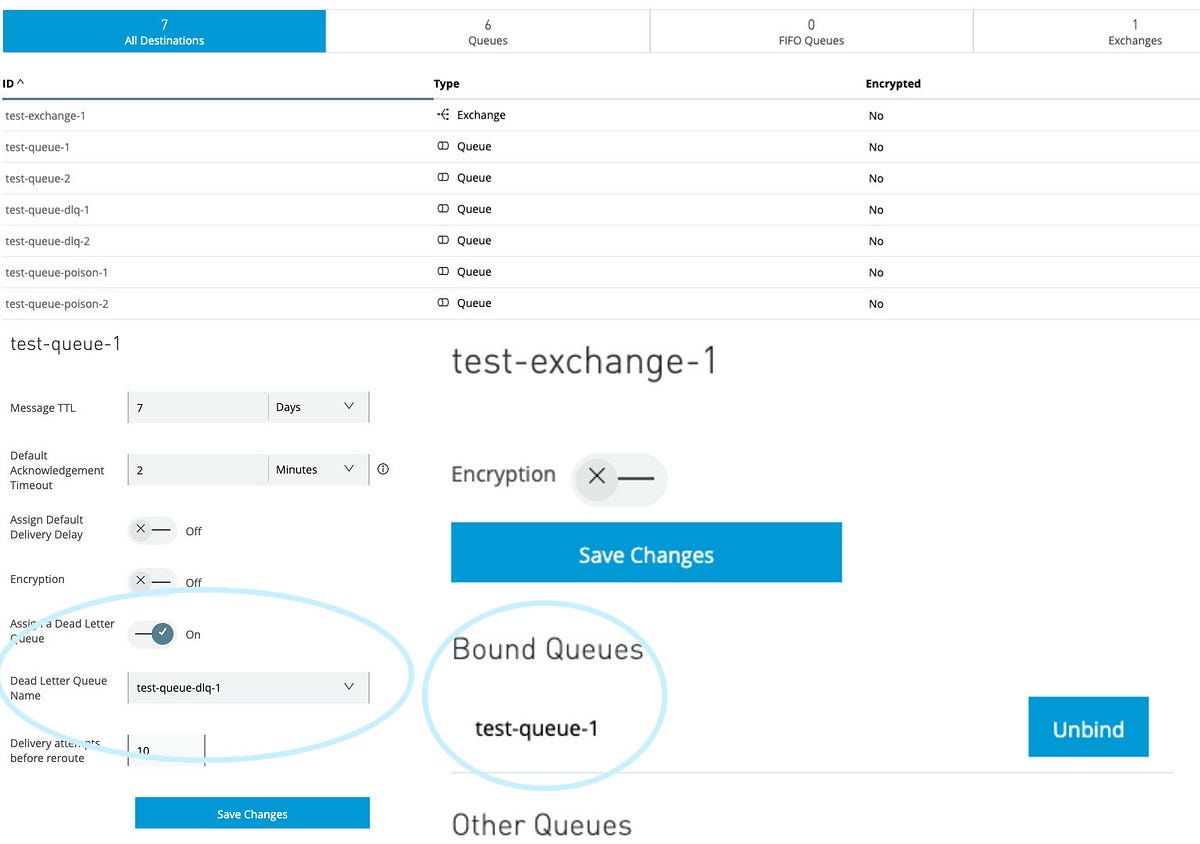Unbind test-queue-1 from the exchange

(x=1087, y=729)
